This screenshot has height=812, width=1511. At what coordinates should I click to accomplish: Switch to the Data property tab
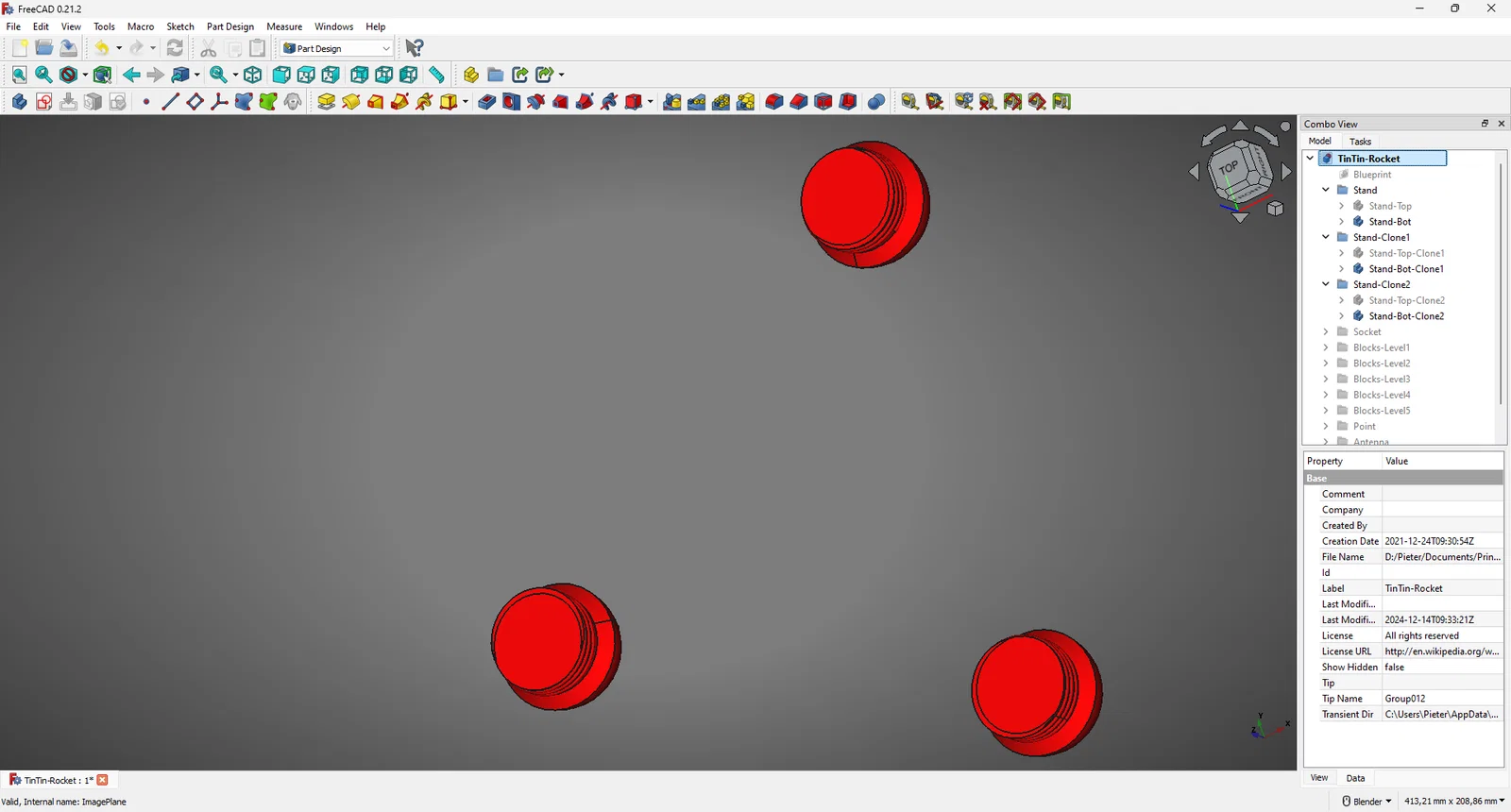(1355, 778)
